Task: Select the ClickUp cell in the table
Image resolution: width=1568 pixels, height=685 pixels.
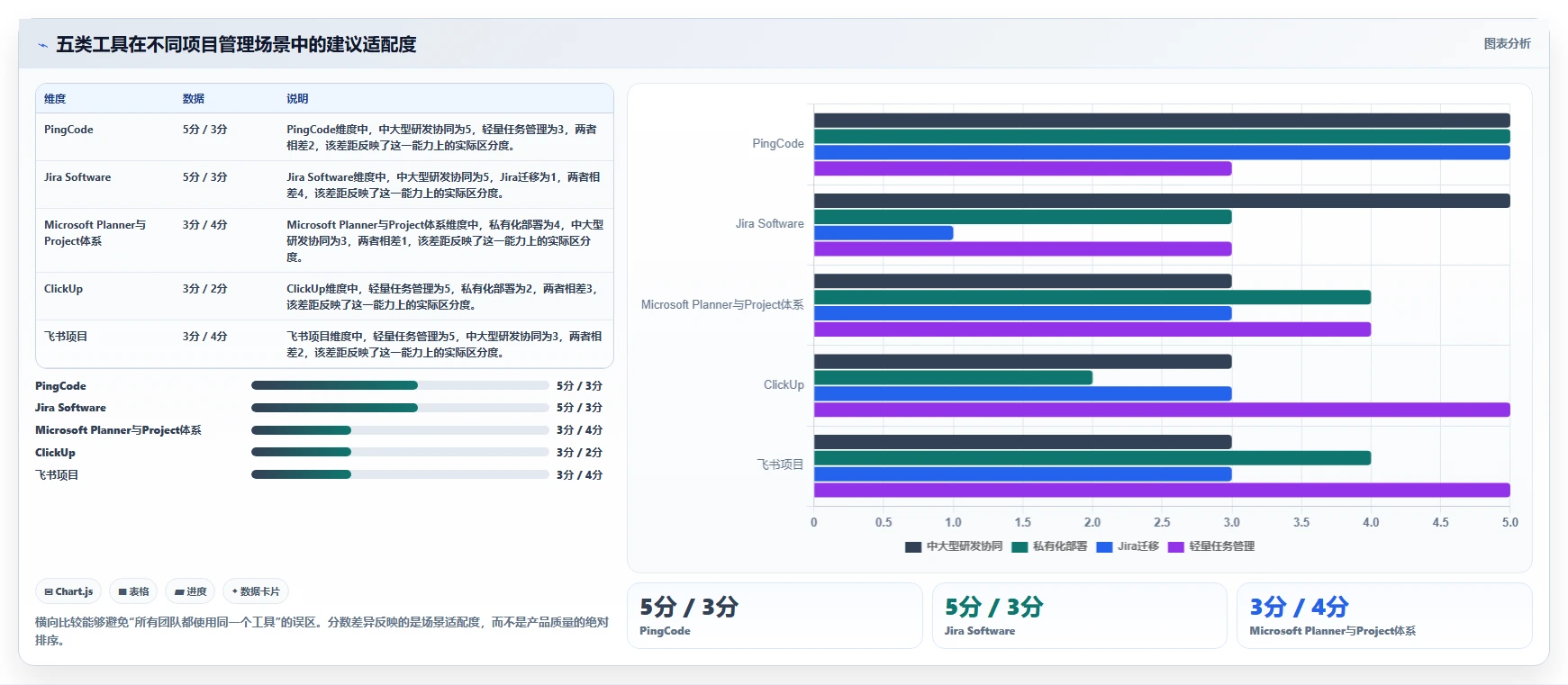Action: coord(63,289)
